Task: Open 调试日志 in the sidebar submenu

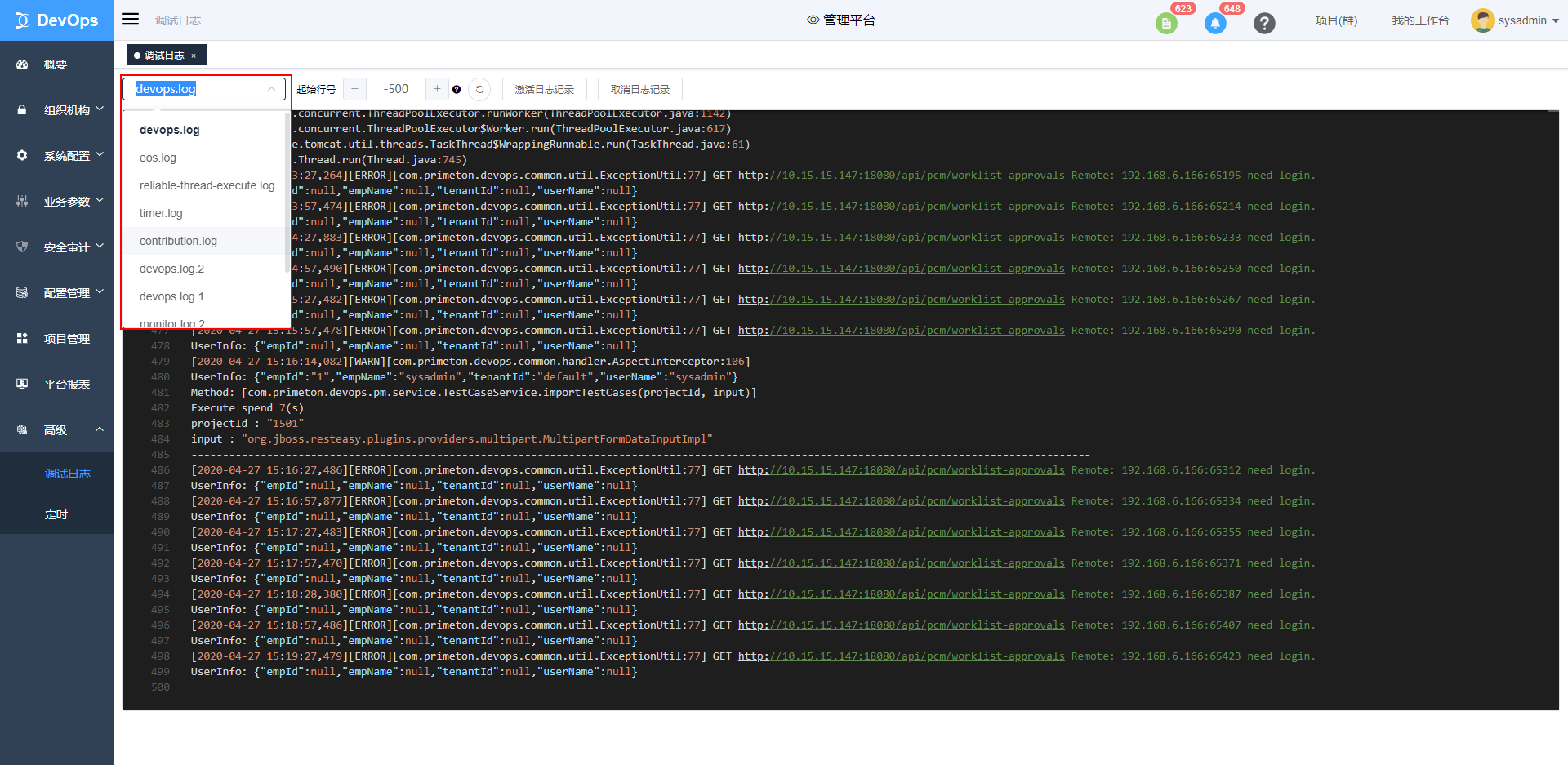Action: [x=68, y=474]
